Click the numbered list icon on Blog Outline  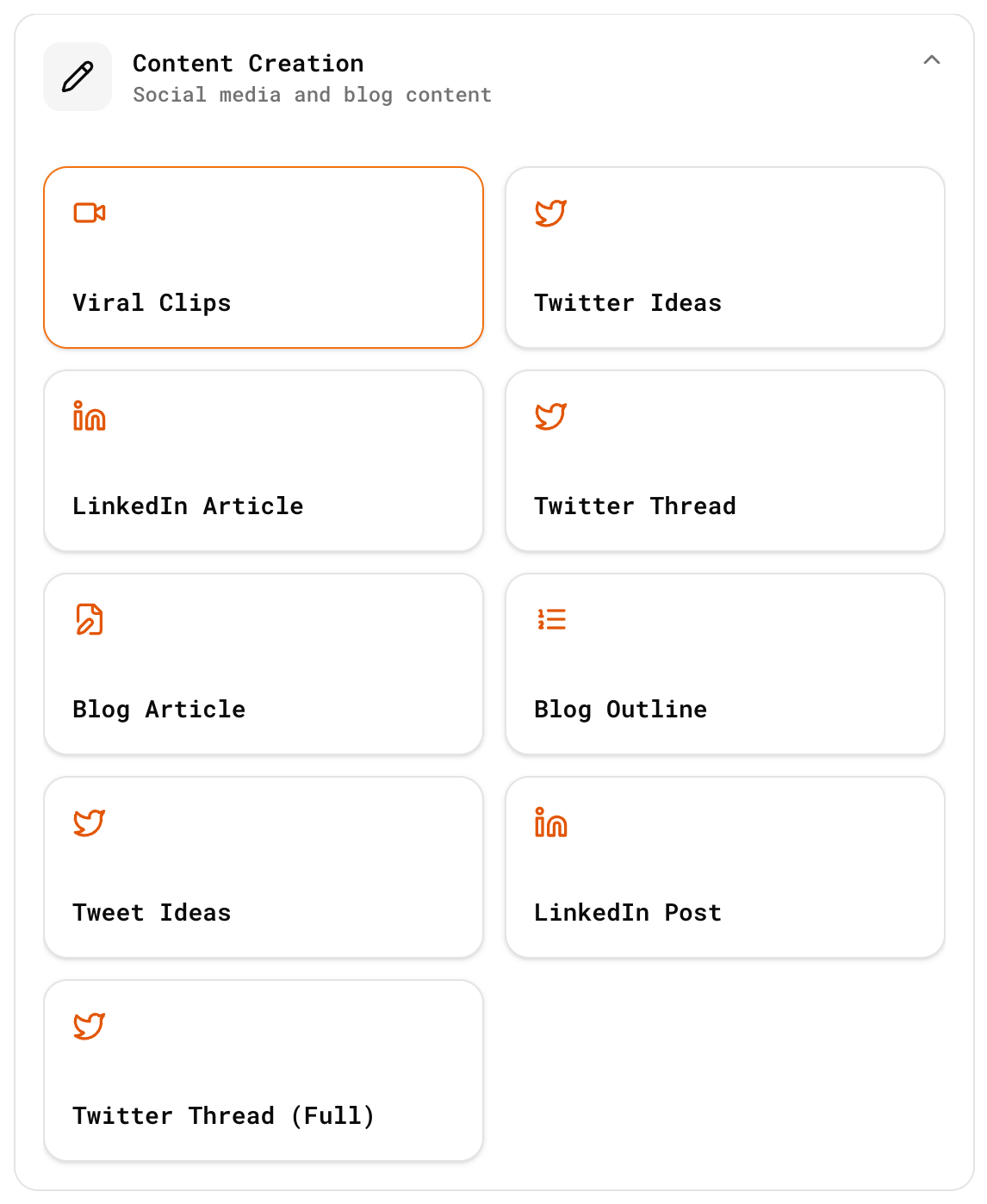tap(550, 618)
